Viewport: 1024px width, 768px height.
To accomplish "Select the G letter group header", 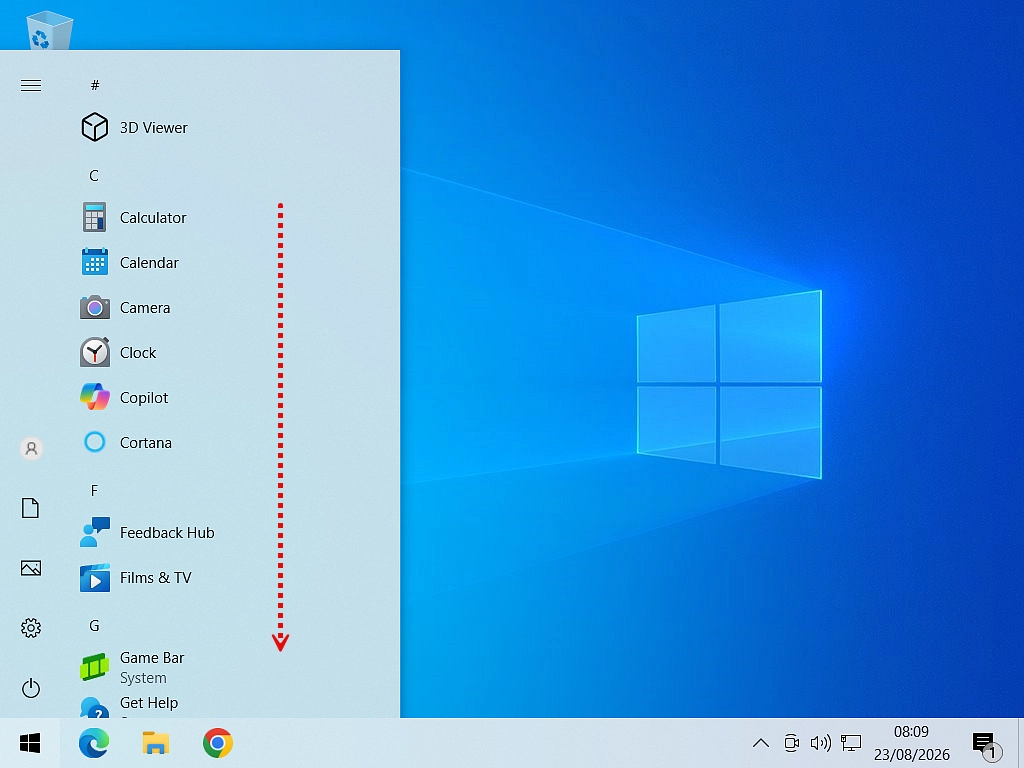I will click(94, 626).
